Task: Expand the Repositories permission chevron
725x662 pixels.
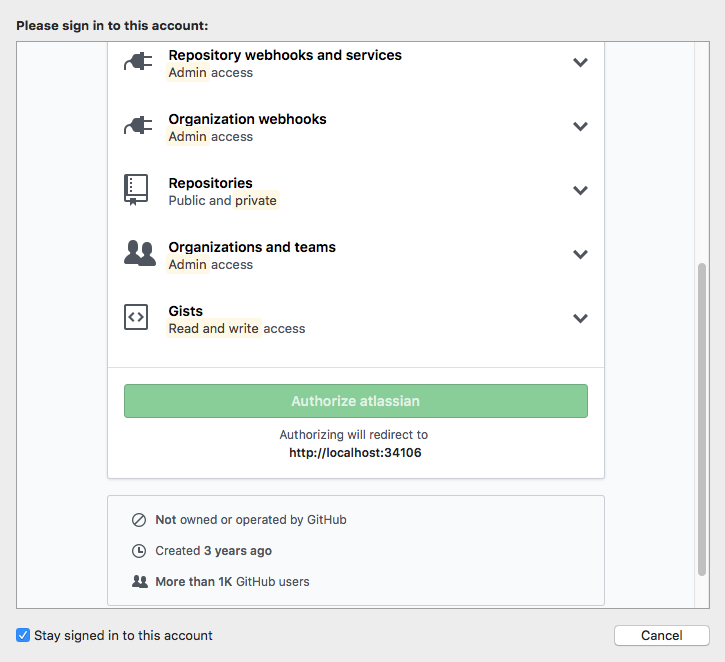Action: click(x=580, y=190)
